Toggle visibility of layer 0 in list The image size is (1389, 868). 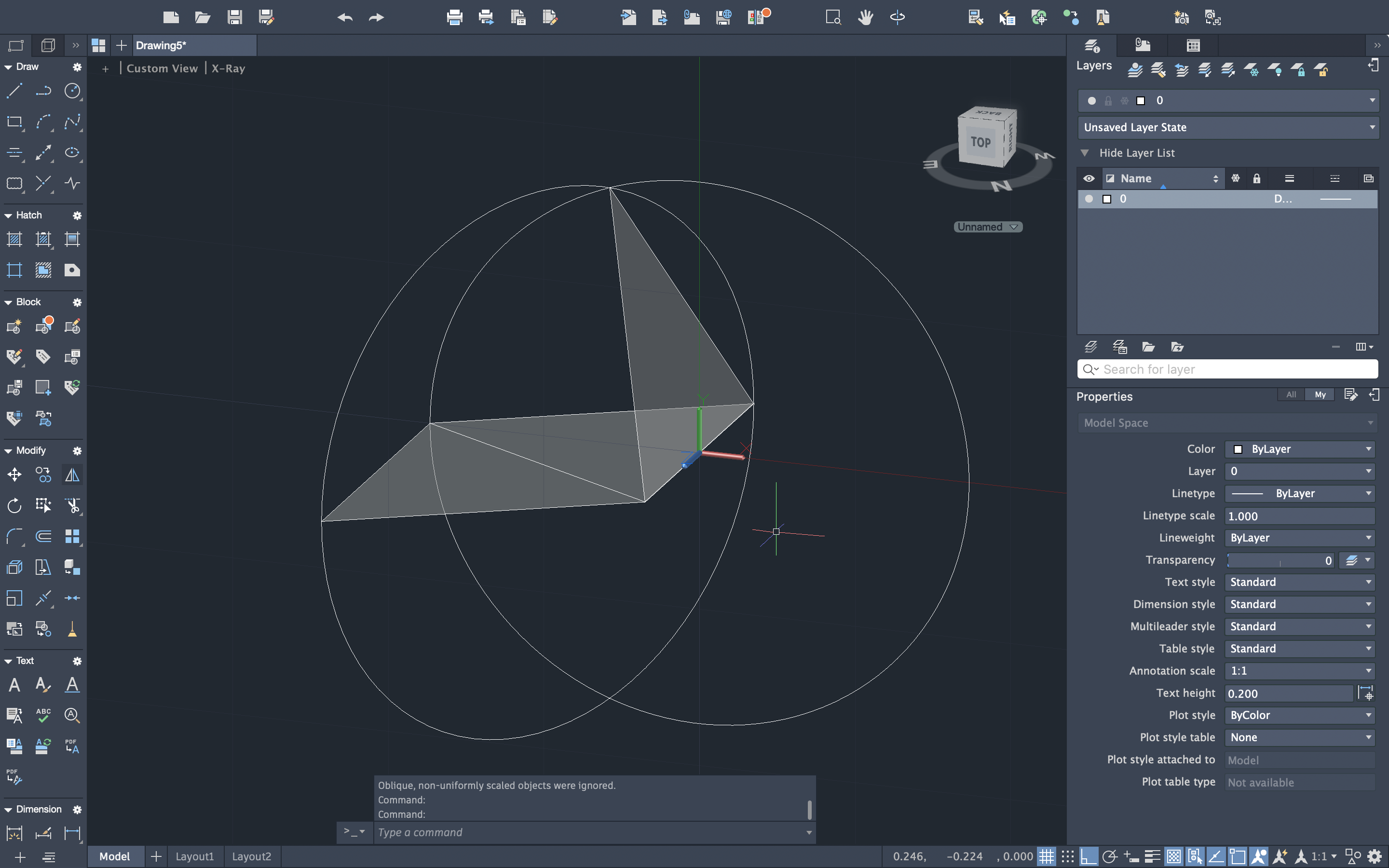[x=1089, y=199]
